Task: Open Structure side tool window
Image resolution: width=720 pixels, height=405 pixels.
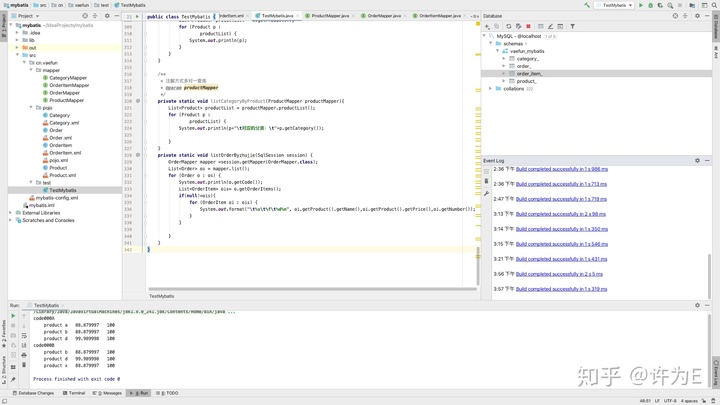Action: pyautogui.click(x=4, y=371)
